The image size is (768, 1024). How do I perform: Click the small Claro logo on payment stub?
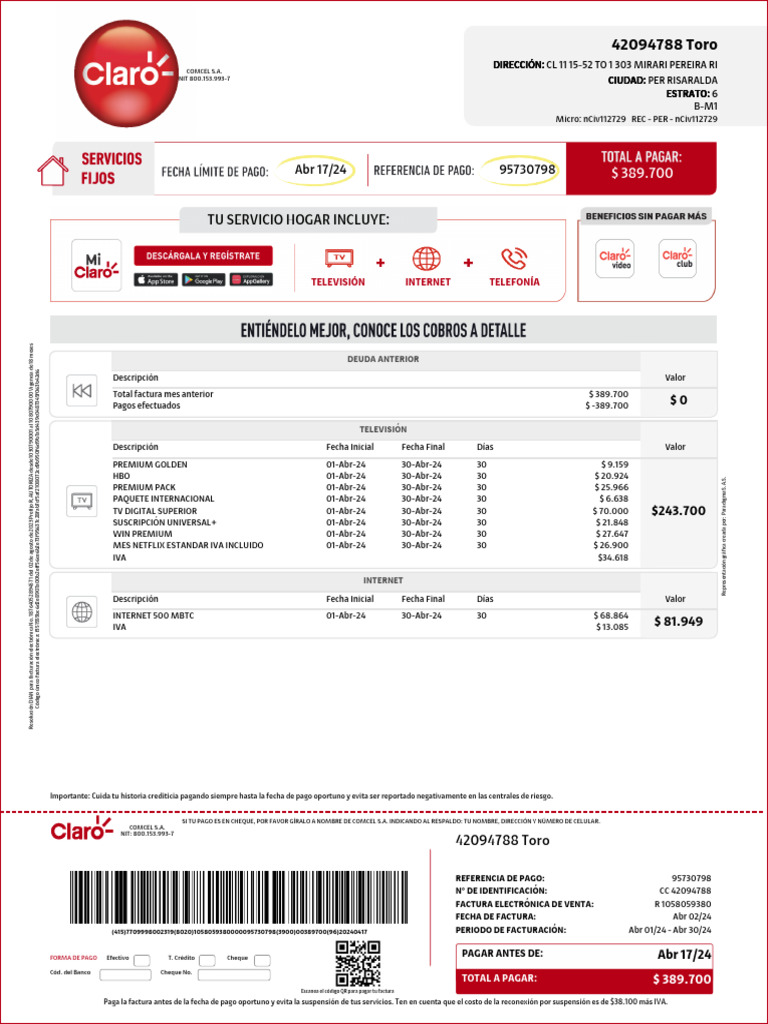(x=82, y=830)
